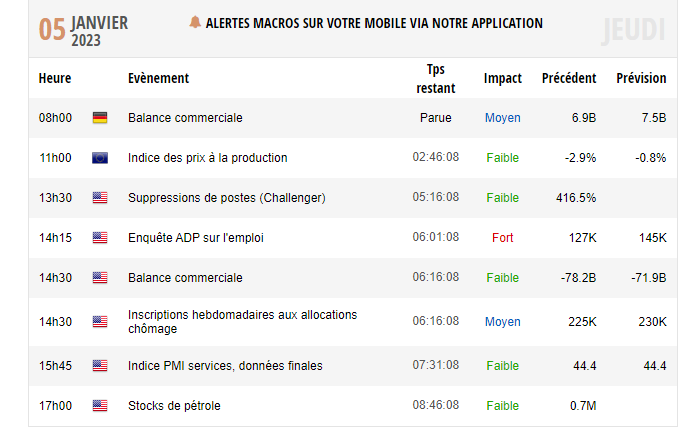Open the alertes macros mobile application link
Screen dimensions: 687x439
click(374, 23)
